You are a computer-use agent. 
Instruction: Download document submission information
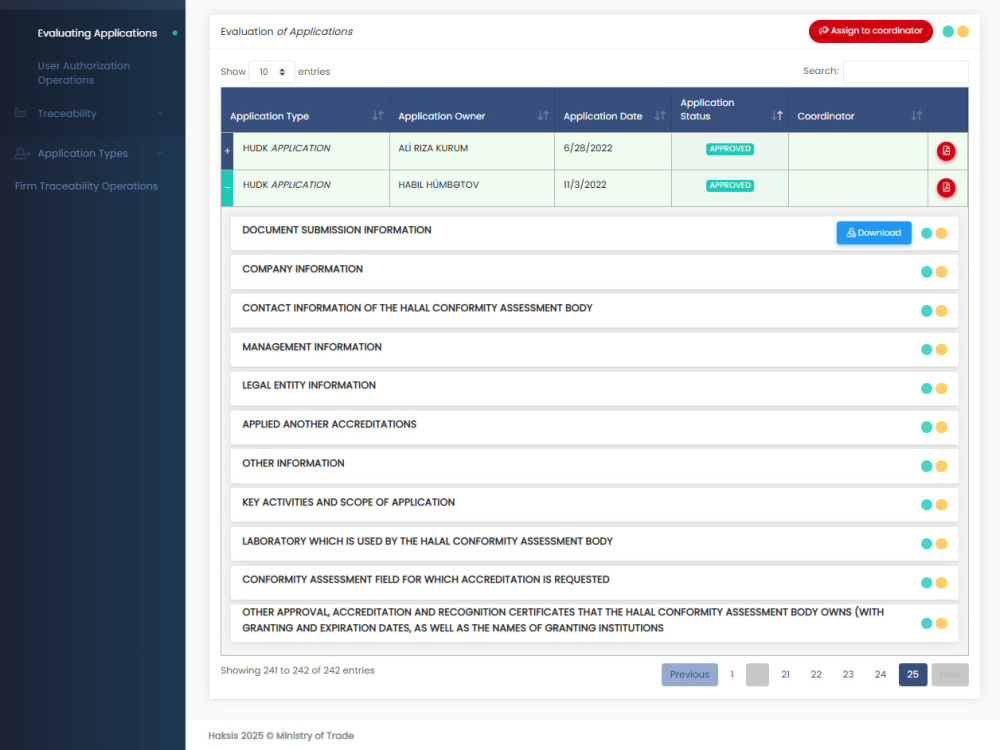tap(874, 233)
